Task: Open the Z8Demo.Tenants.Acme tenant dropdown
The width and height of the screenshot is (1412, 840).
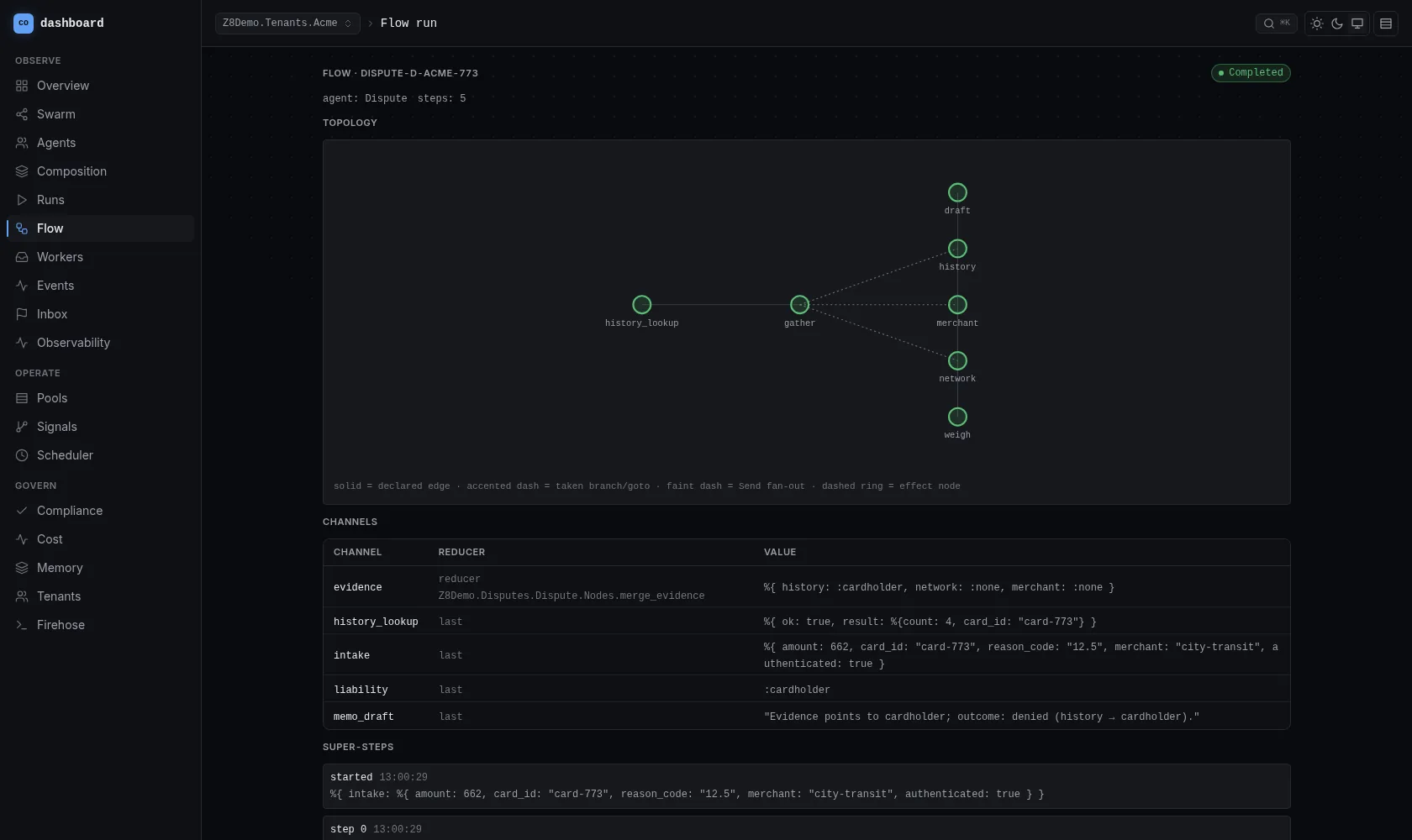Action: coord(287,24)
